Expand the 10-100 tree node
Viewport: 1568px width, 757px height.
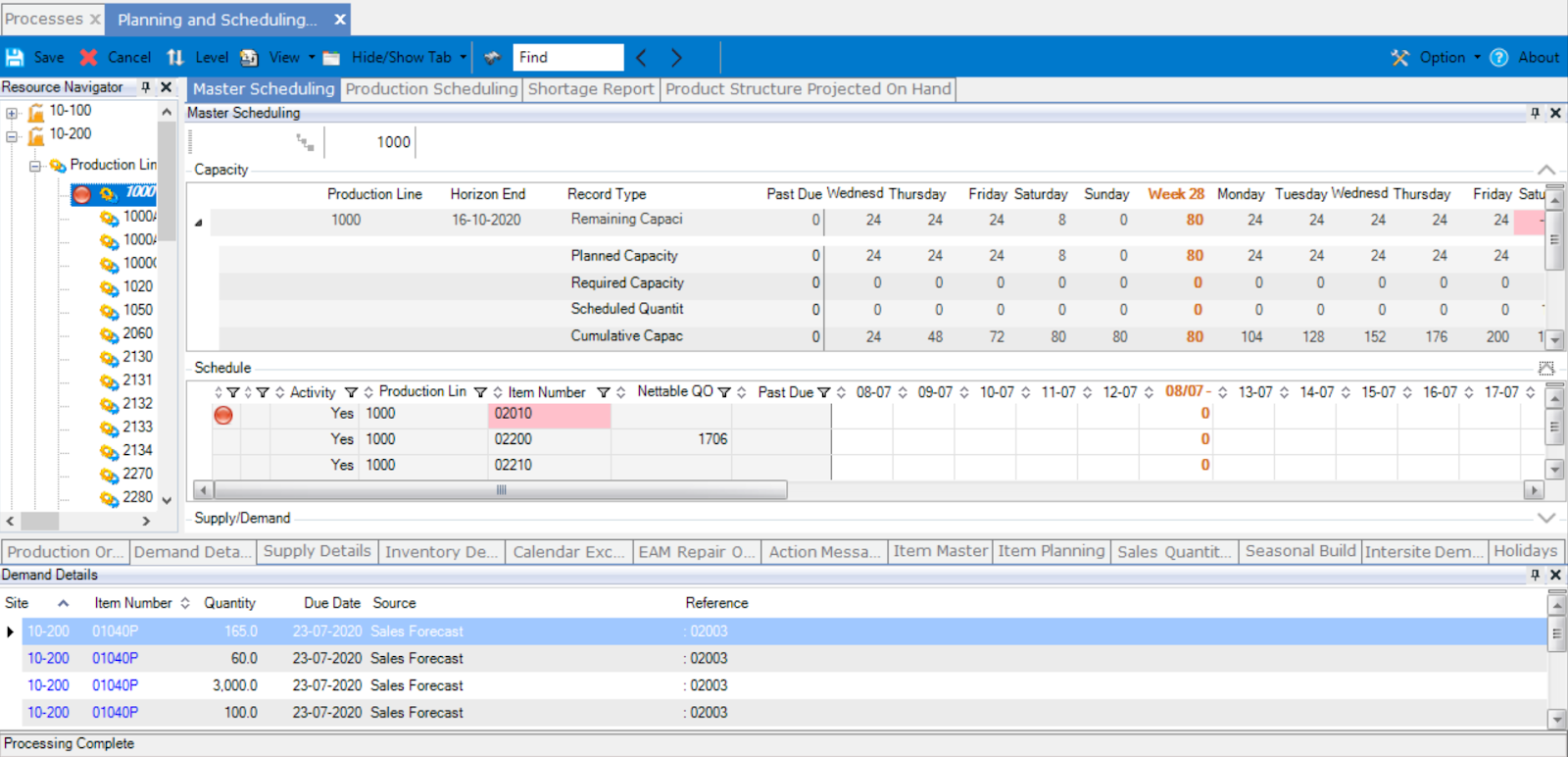pos(12,113)
